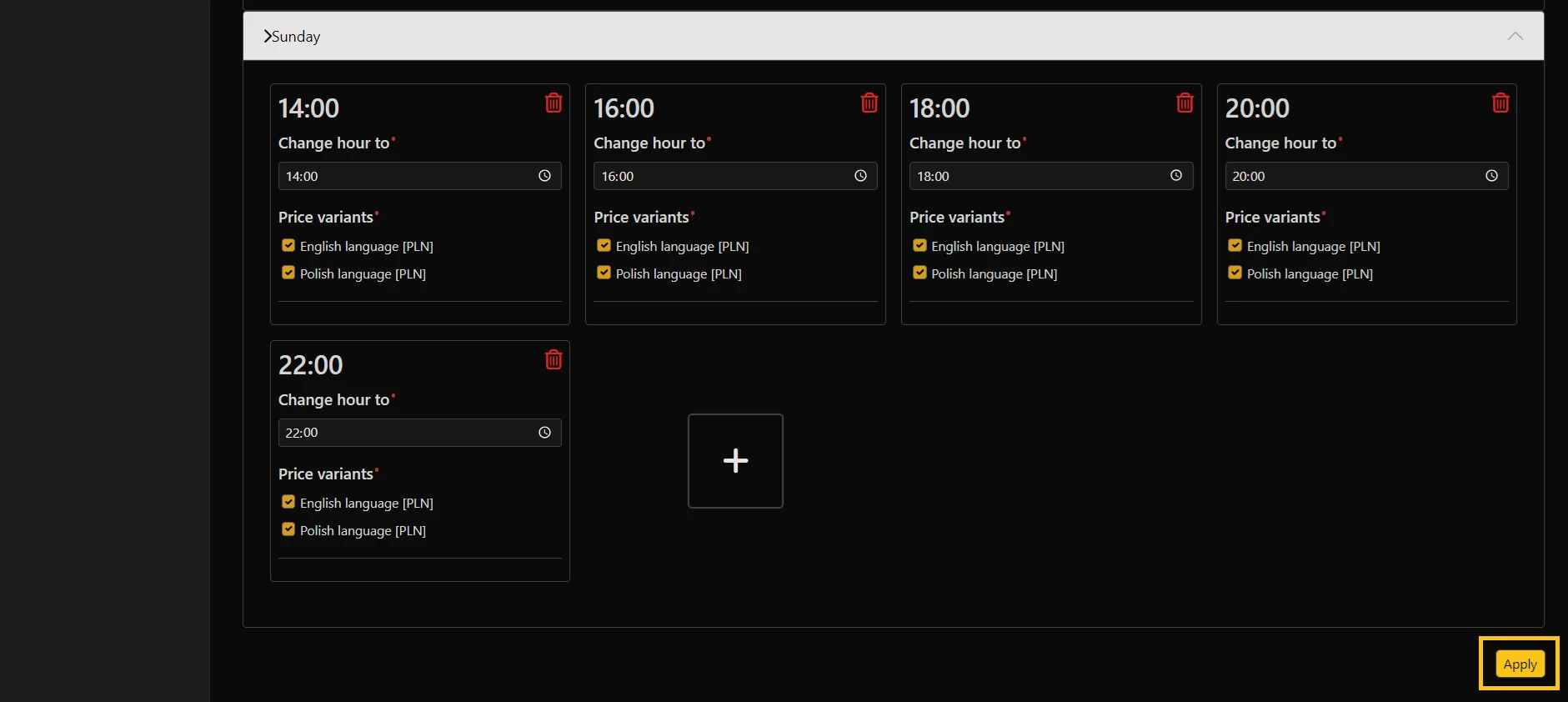Toggle Polish language in 22:00 slot

[x=288, y=529]
